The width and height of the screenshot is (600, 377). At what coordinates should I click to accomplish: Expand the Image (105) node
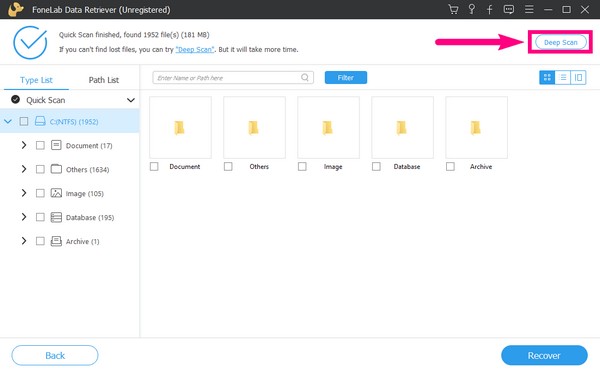[24, 193]
